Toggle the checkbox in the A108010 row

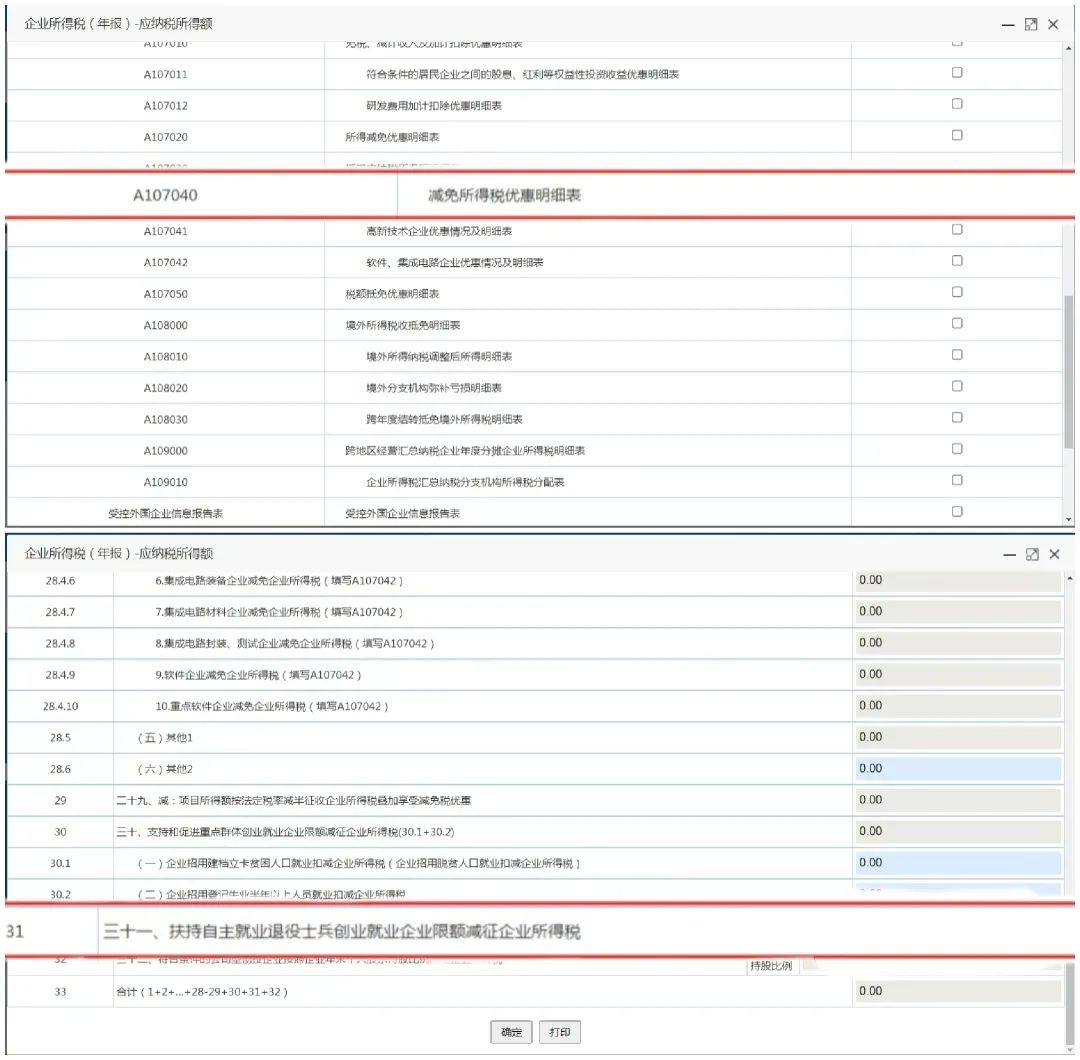coord(957,355)
